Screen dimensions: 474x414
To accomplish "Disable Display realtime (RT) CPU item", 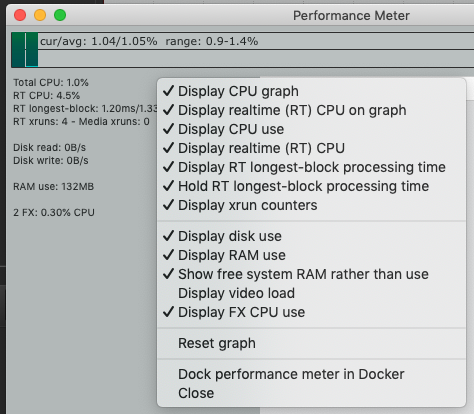I will [311, 148].
